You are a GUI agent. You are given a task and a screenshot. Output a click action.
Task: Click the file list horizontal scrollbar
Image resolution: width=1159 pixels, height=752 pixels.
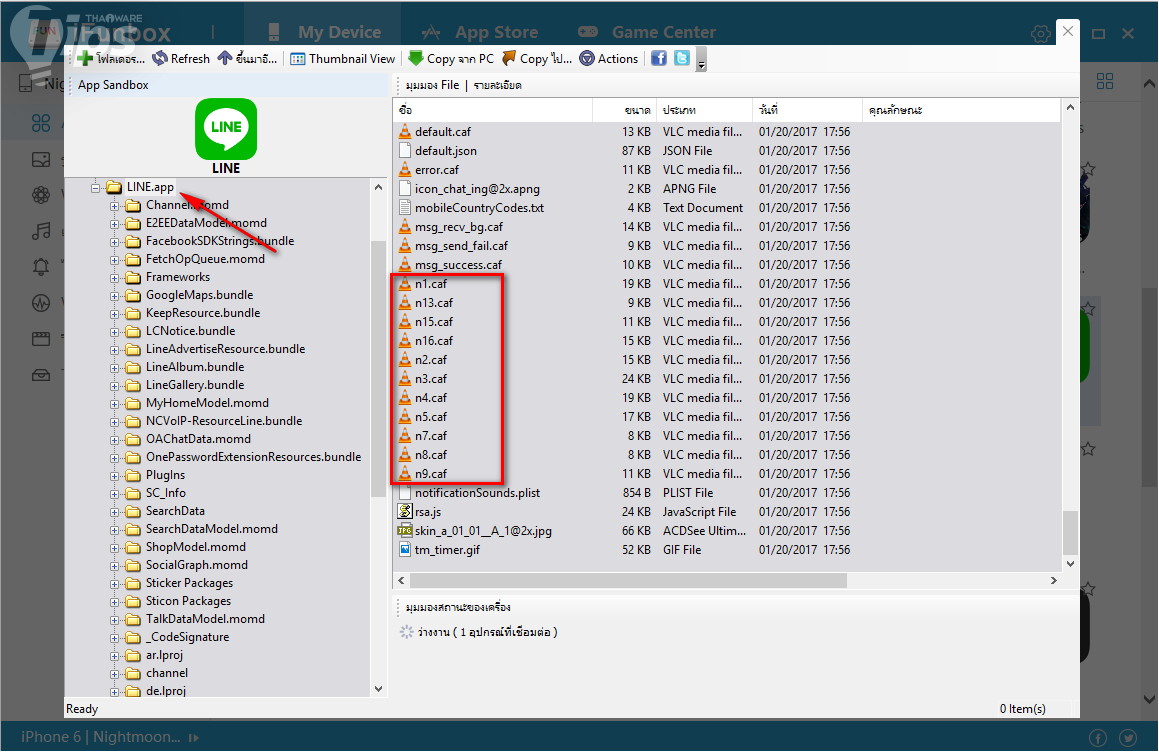pyautogui.click(x=628, y=580)
